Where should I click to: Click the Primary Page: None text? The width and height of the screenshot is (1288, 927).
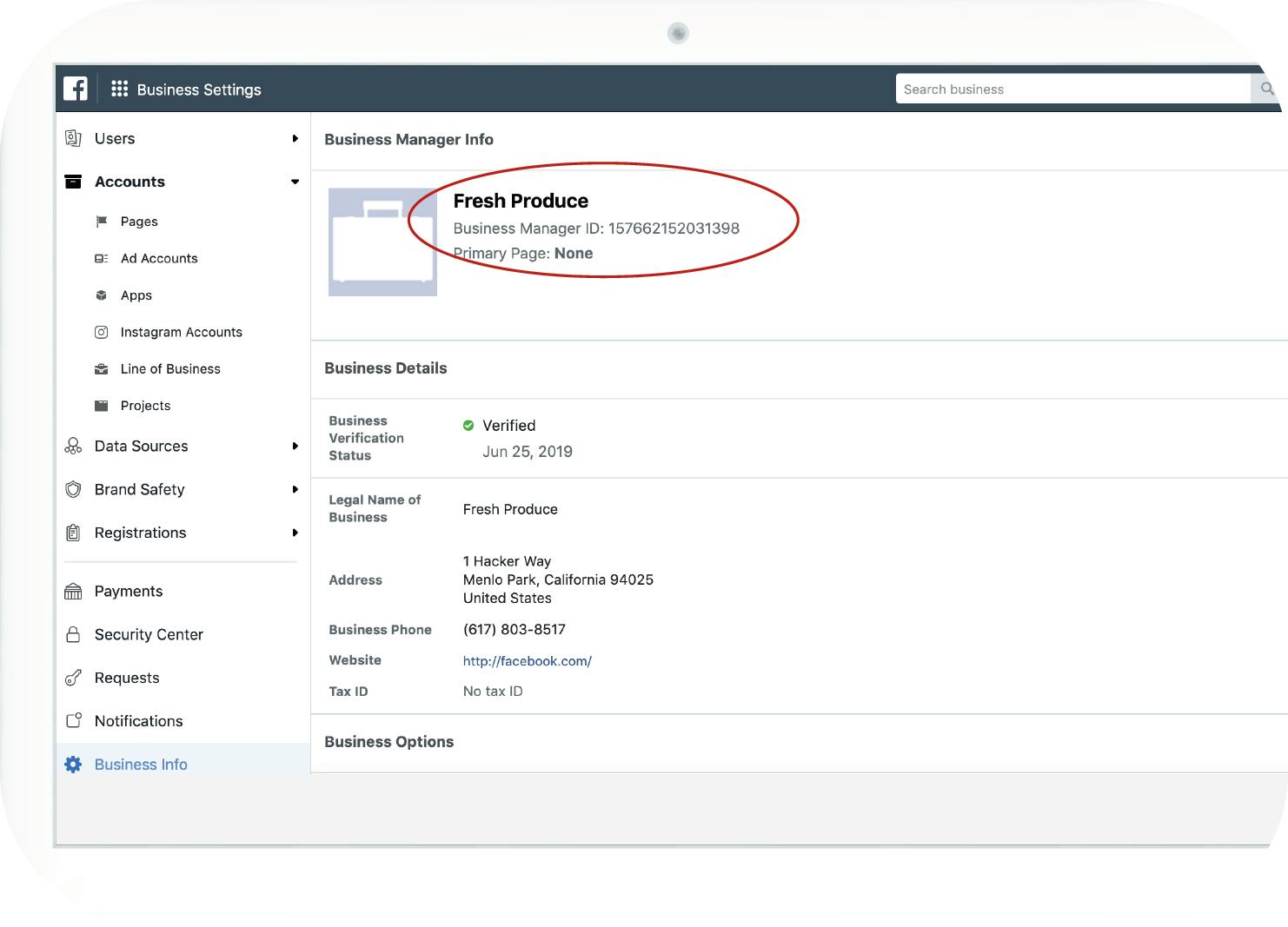tap(523, 254)
